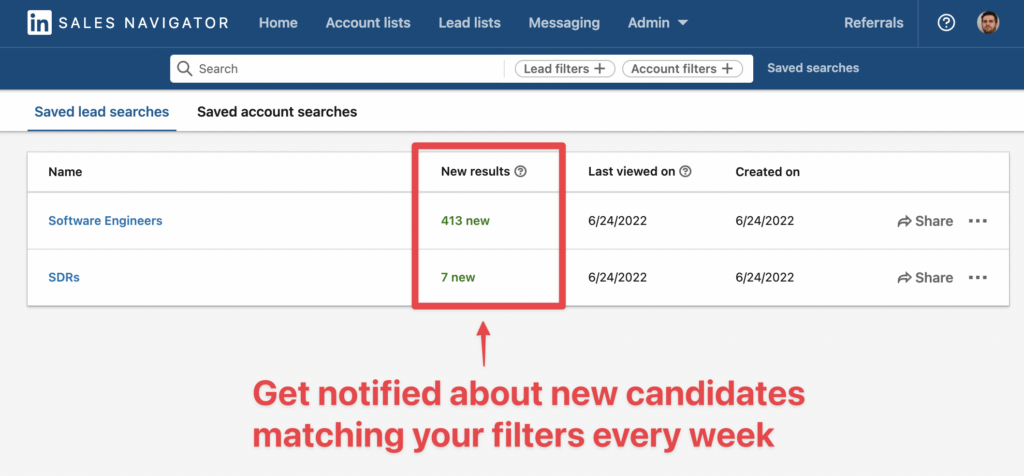Image resolution: width=1024 pixels, height=476 pixels.
Task: Share the SDRs saved search
Action: pos(925,278)
